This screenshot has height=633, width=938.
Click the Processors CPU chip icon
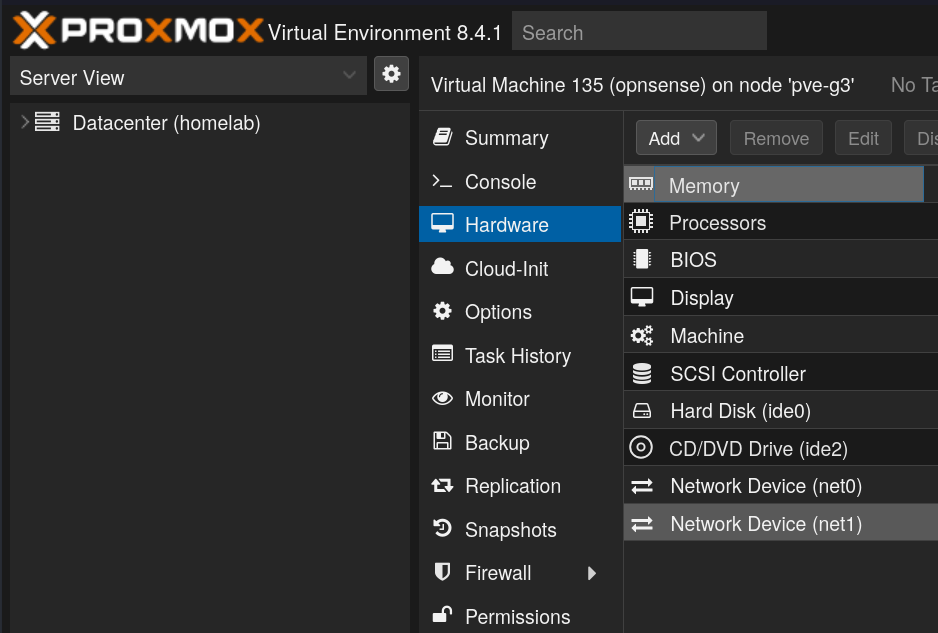[x=641, y=222]
